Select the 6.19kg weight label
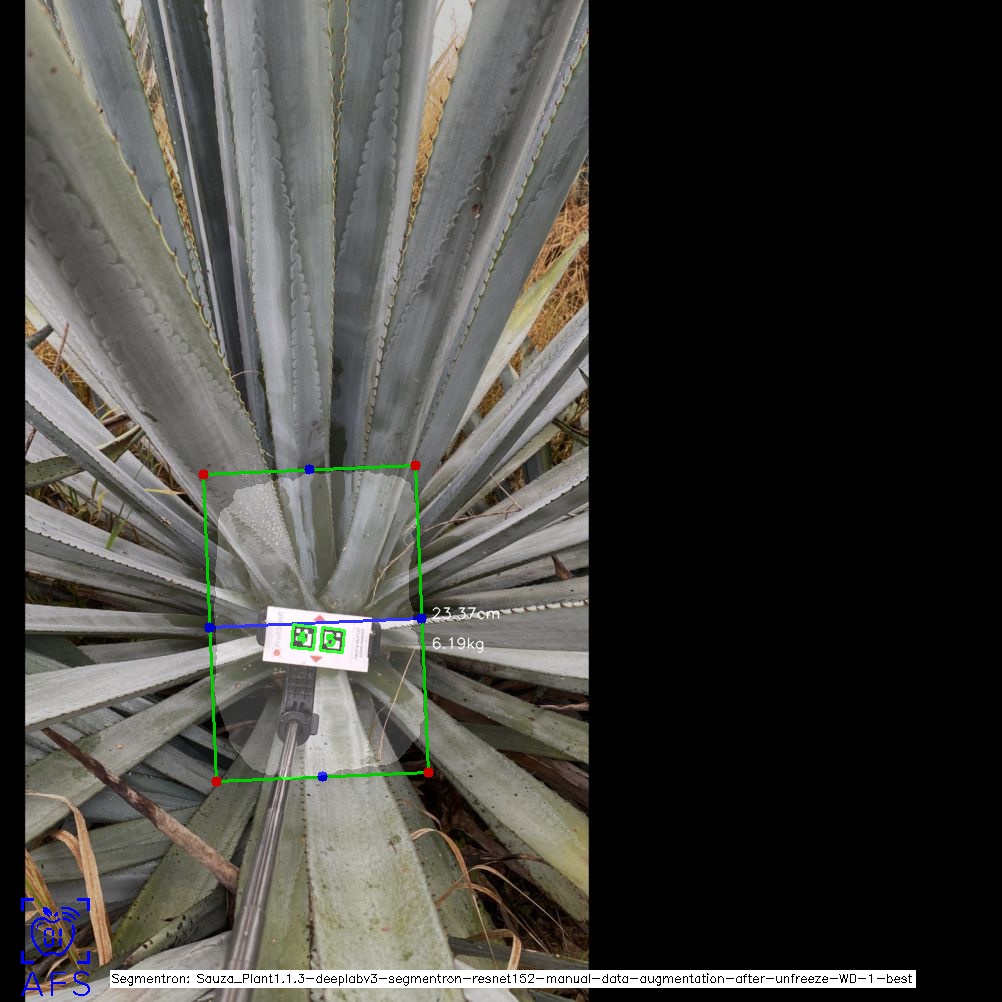This screenshot has width=1002, height=1002. click(x=458, y=644)
